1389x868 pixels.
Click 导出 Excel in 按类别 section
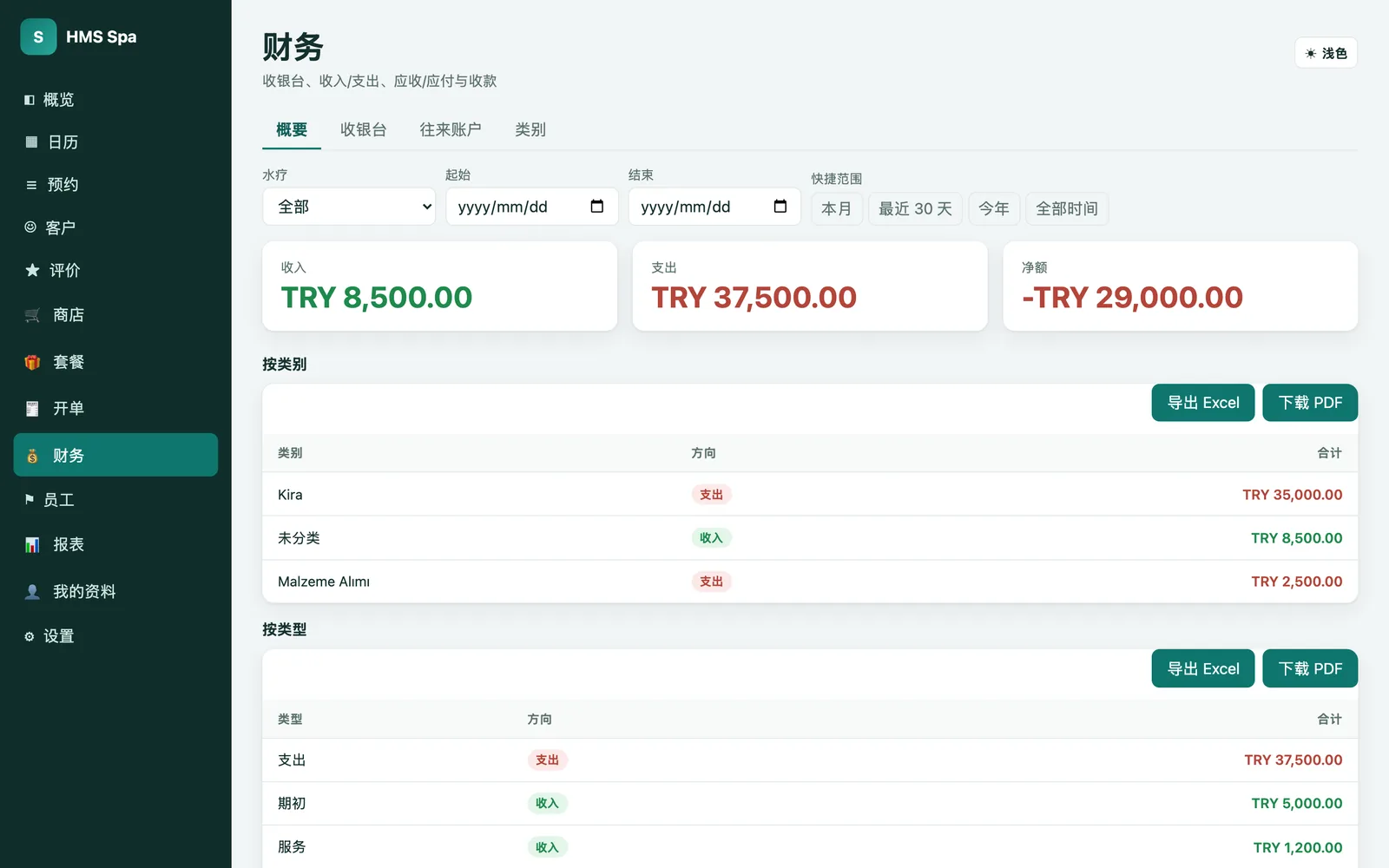tap(1203, 403)
